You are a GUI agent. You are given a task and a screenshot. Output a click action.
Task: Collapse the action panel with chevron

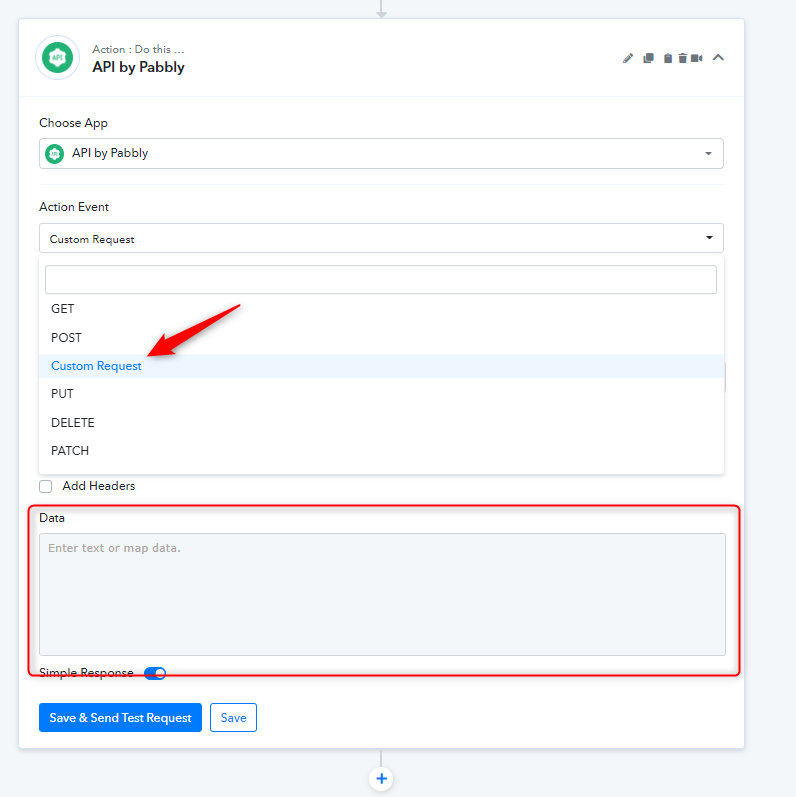click(718, 58)
